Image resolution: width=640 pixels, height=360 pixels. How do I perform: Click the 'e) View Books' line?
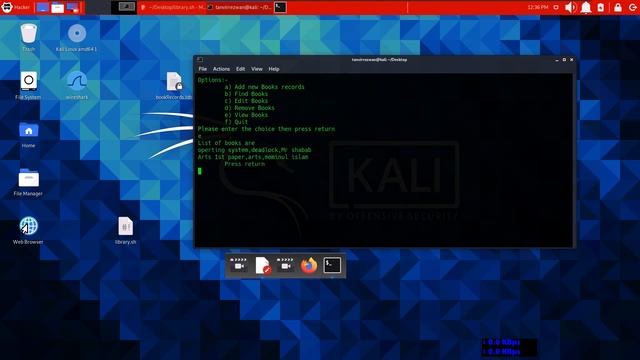[246, 115]
